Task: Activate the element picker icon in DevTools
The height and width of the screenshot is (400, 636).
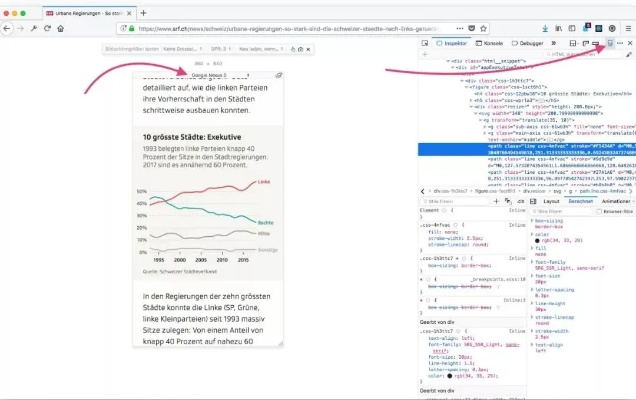Action: pos(427,44)
